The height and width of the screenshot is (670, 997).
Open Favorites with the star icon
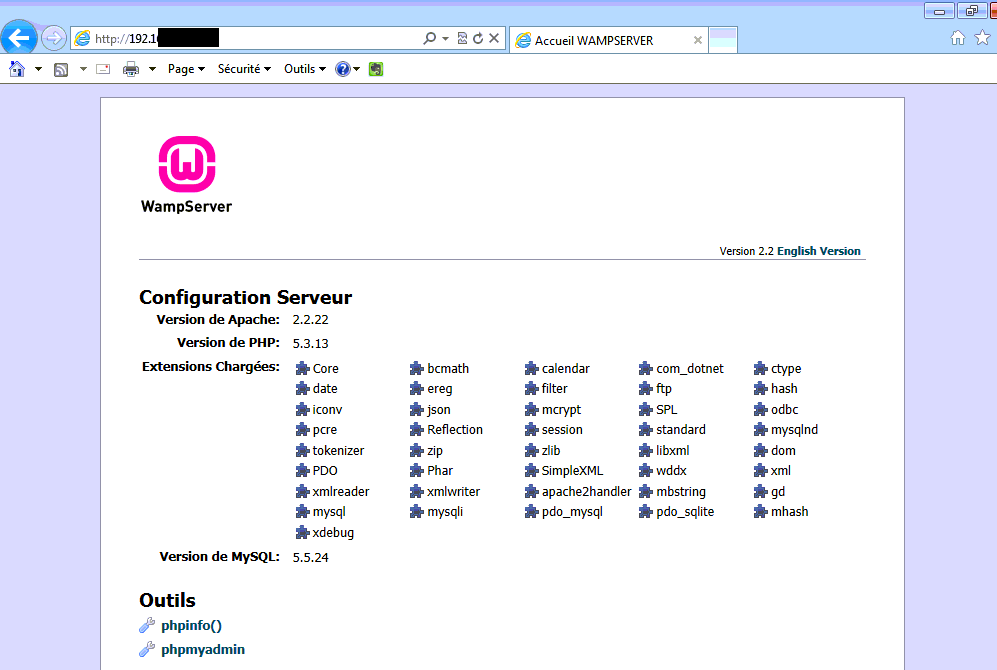click(x=983, y=38)
